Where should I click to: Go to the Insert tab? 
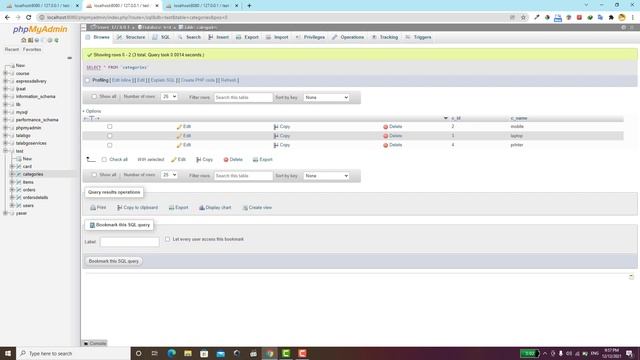point(218,37)
